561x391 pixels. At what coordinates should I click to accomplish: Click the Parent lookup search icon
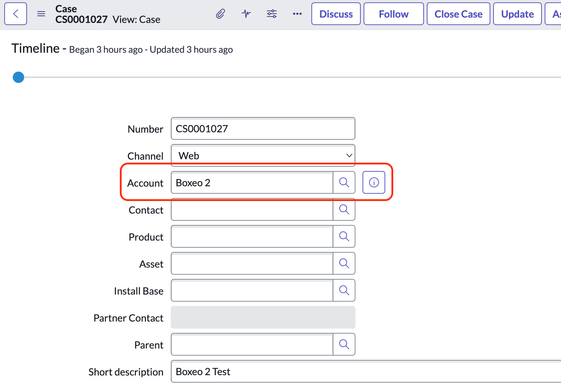click(344, 344)
